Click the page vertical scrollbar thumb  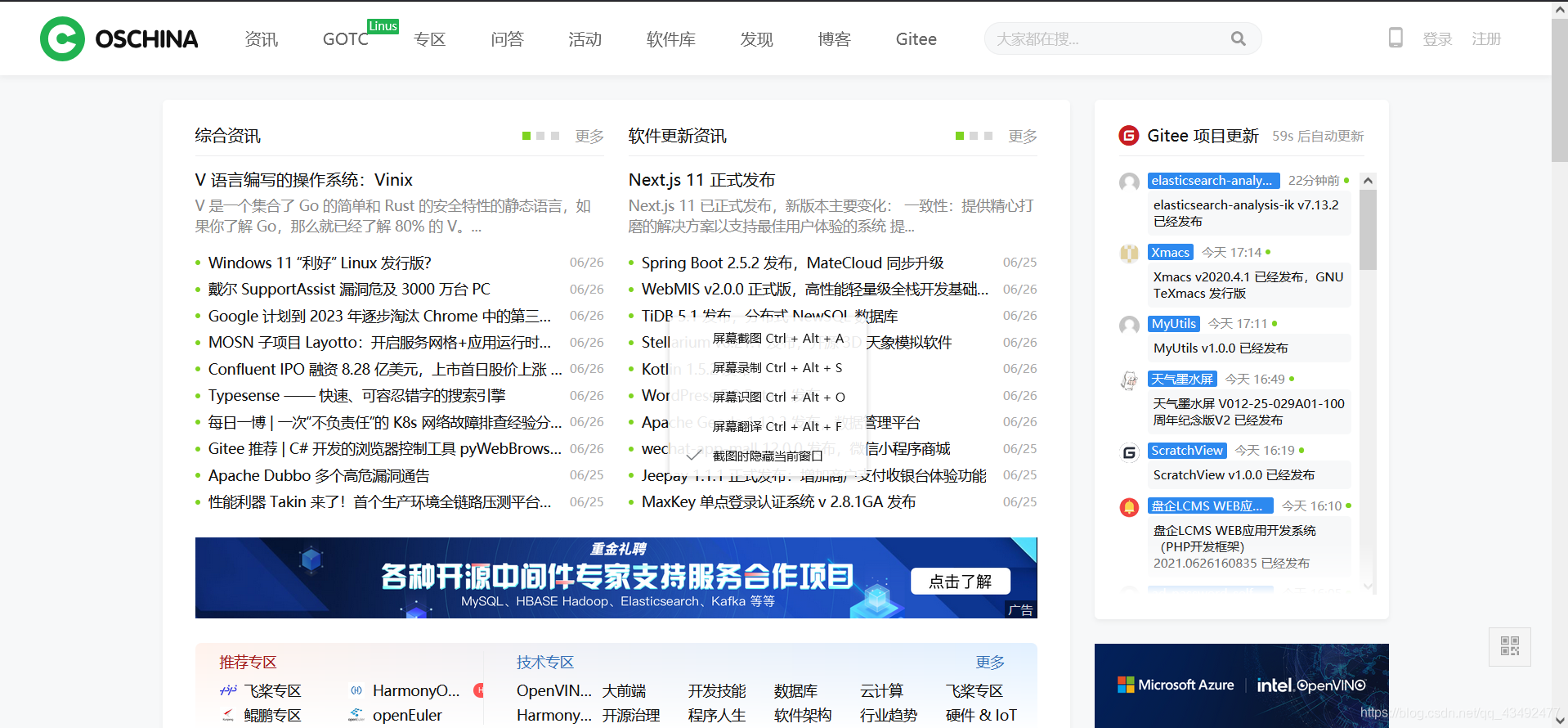(1560, 90)
